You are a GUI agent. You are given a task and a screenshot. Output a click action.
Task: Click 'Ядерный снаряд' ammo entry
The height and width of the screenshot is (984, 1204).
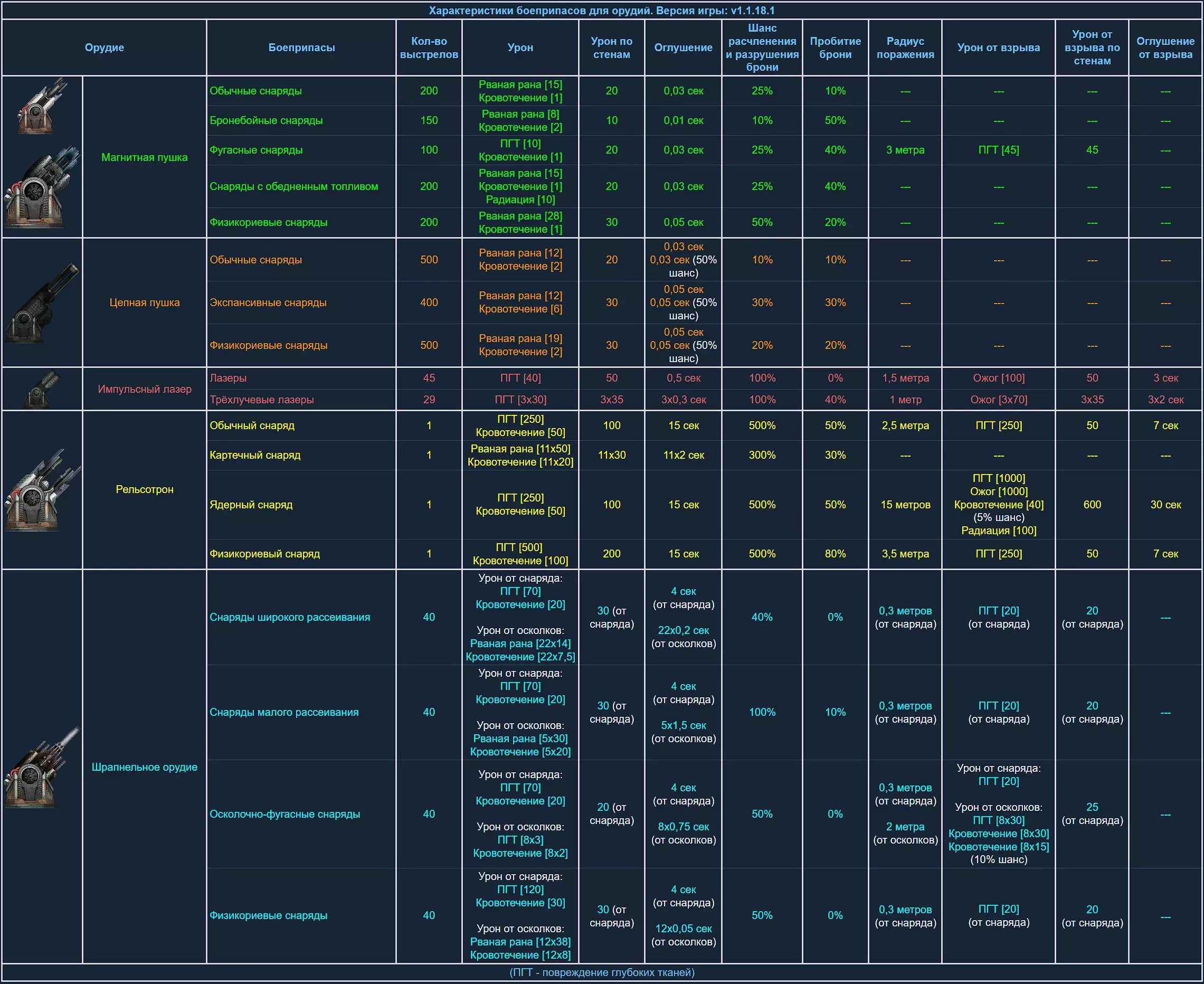coord(251,505)
